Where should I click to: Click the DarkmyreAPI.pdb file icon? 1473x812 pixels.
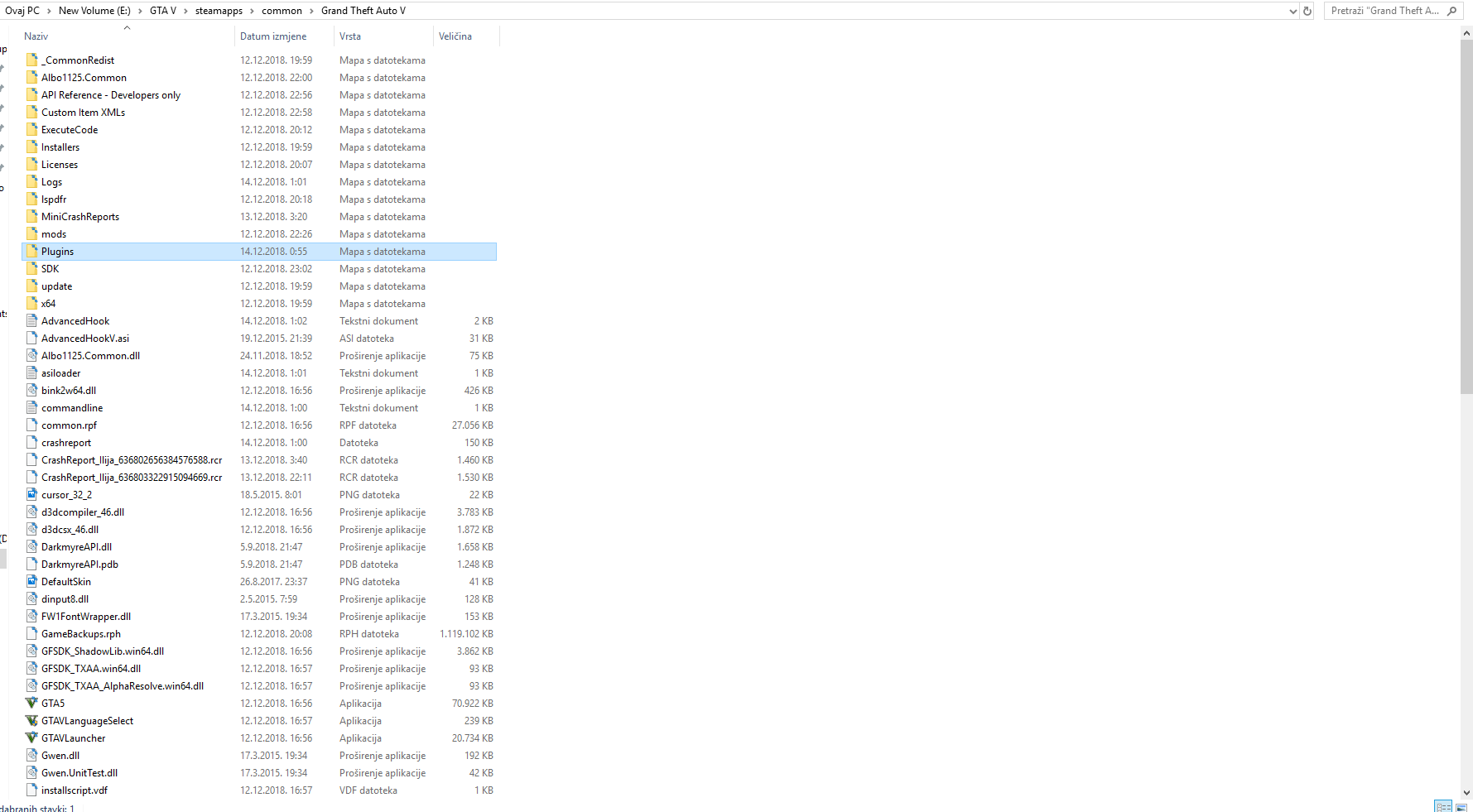[x=32, y=564]
